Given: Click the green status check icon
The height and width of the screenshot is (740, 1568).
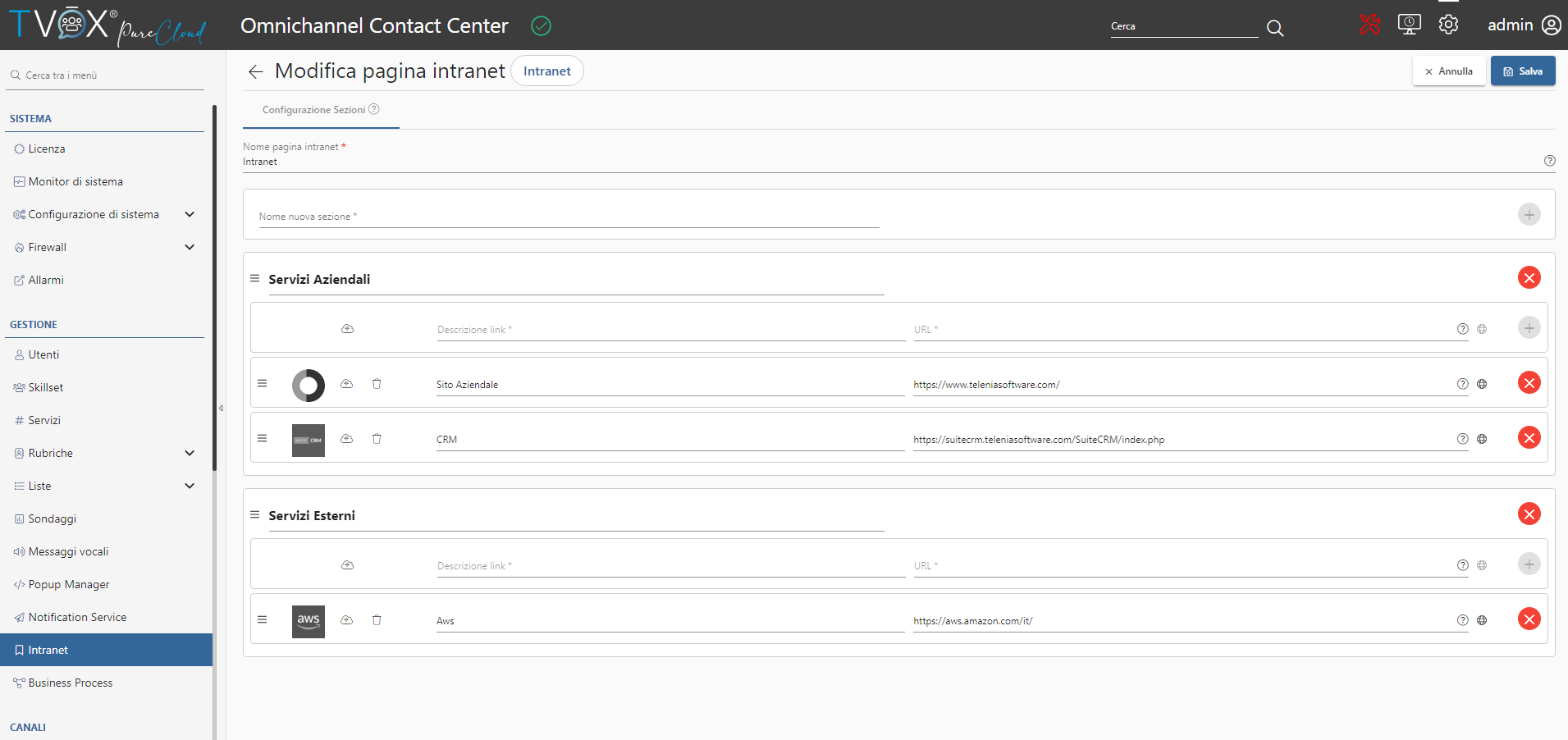Looking at the screenshot, I should pyautogui.click(x=541, y=26).
